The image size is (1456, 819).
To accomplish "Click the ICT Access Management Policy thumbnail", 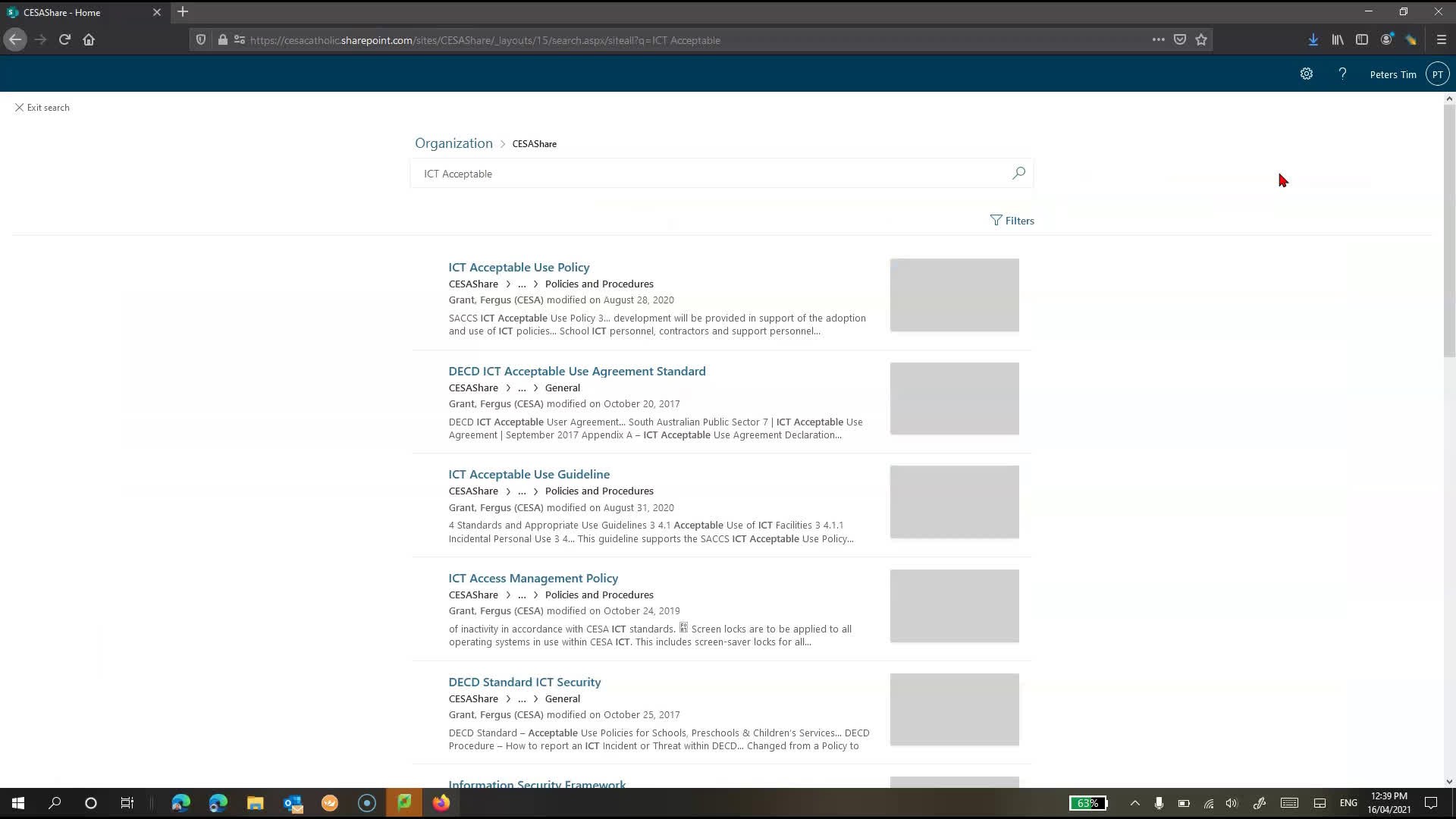I will [954, 606].
